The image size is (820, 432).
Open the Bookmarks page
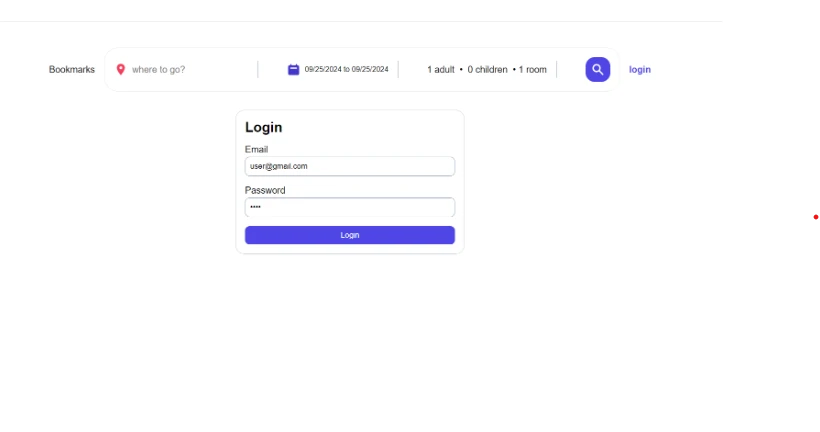click(x=72, y=70)
